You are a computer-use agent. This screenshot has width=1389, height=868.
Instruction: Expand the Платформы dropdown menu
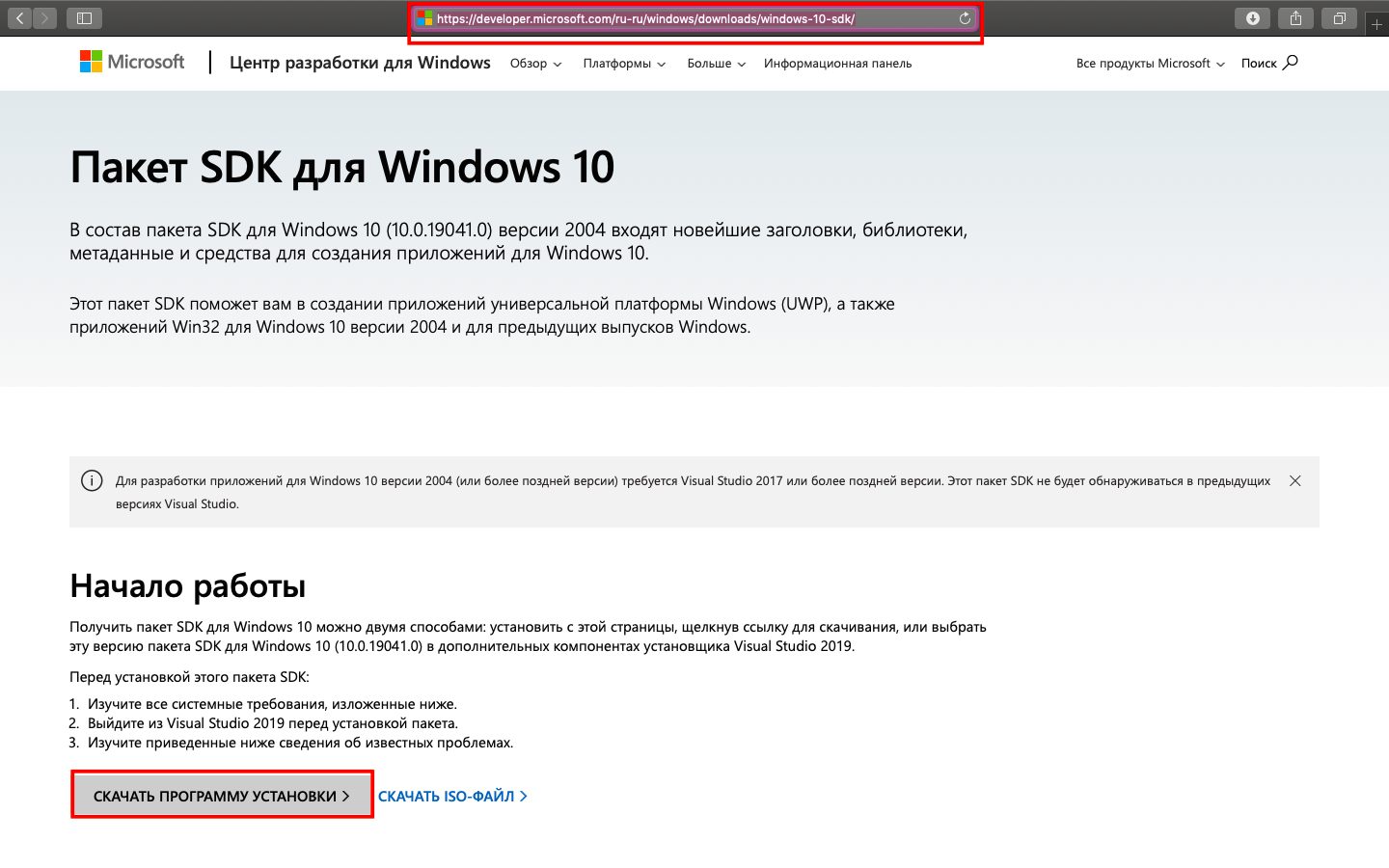tap(624, 64)
